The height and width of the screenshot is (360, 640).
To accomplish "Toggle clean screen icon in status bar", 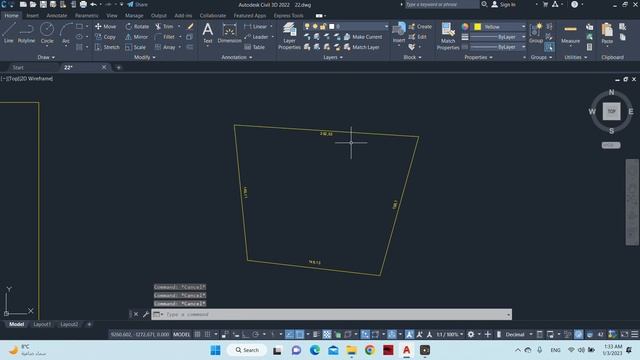I will [624, 334].
